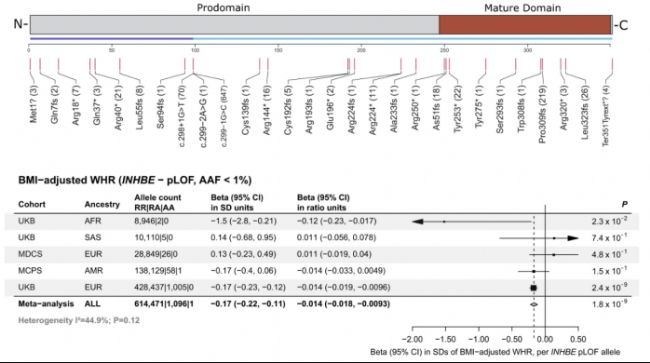The width and height of the screenshot is (650, 363).
Task: Click the Cohort column header
Action: pos(32,204)
